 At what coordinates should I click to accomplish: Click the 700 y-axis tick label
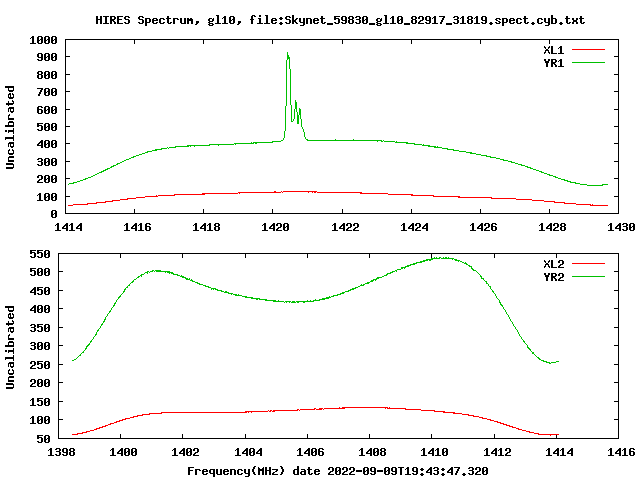(x=47, y=92)
